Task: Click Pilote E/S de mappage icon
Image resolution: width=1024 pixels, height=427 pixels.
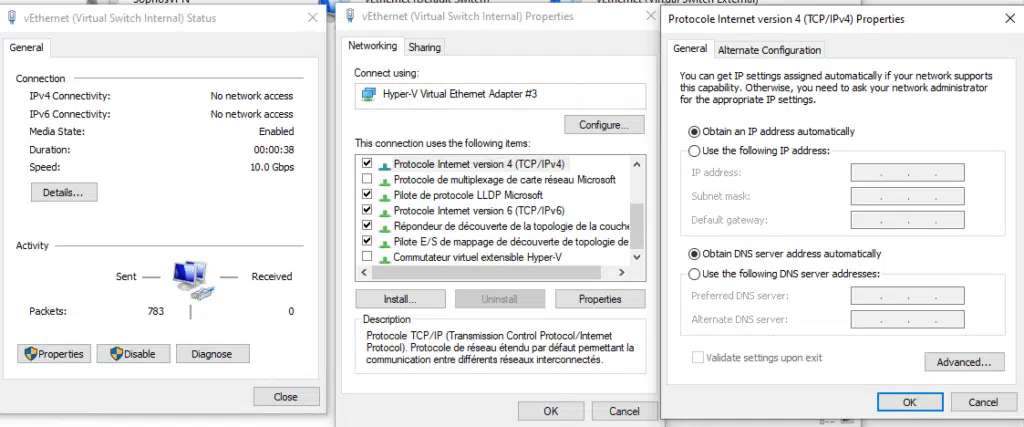Action: 385,242
